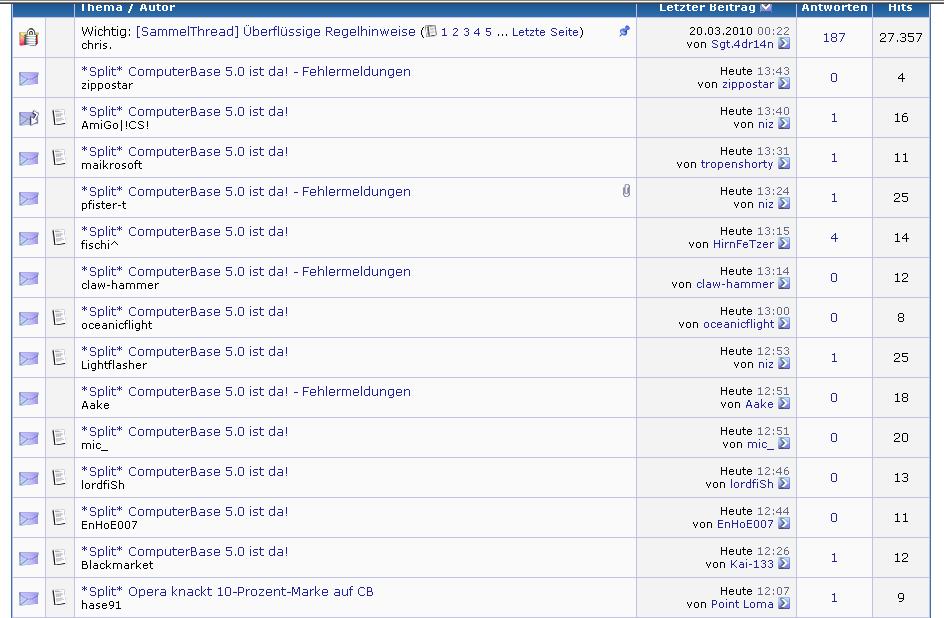The image size is (944, 618).
Task: View profile of Sgt.4dr14n
Action: tap(742, 44)
